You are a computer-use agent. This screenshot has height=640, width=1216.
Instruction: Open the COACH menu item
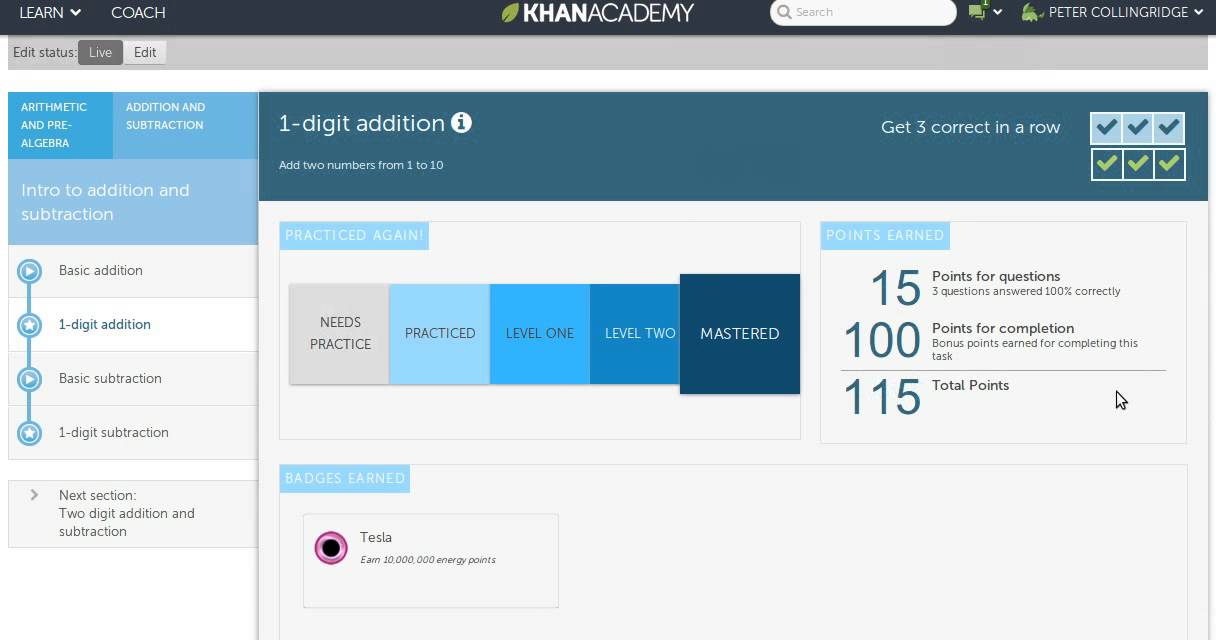(138, 12)
